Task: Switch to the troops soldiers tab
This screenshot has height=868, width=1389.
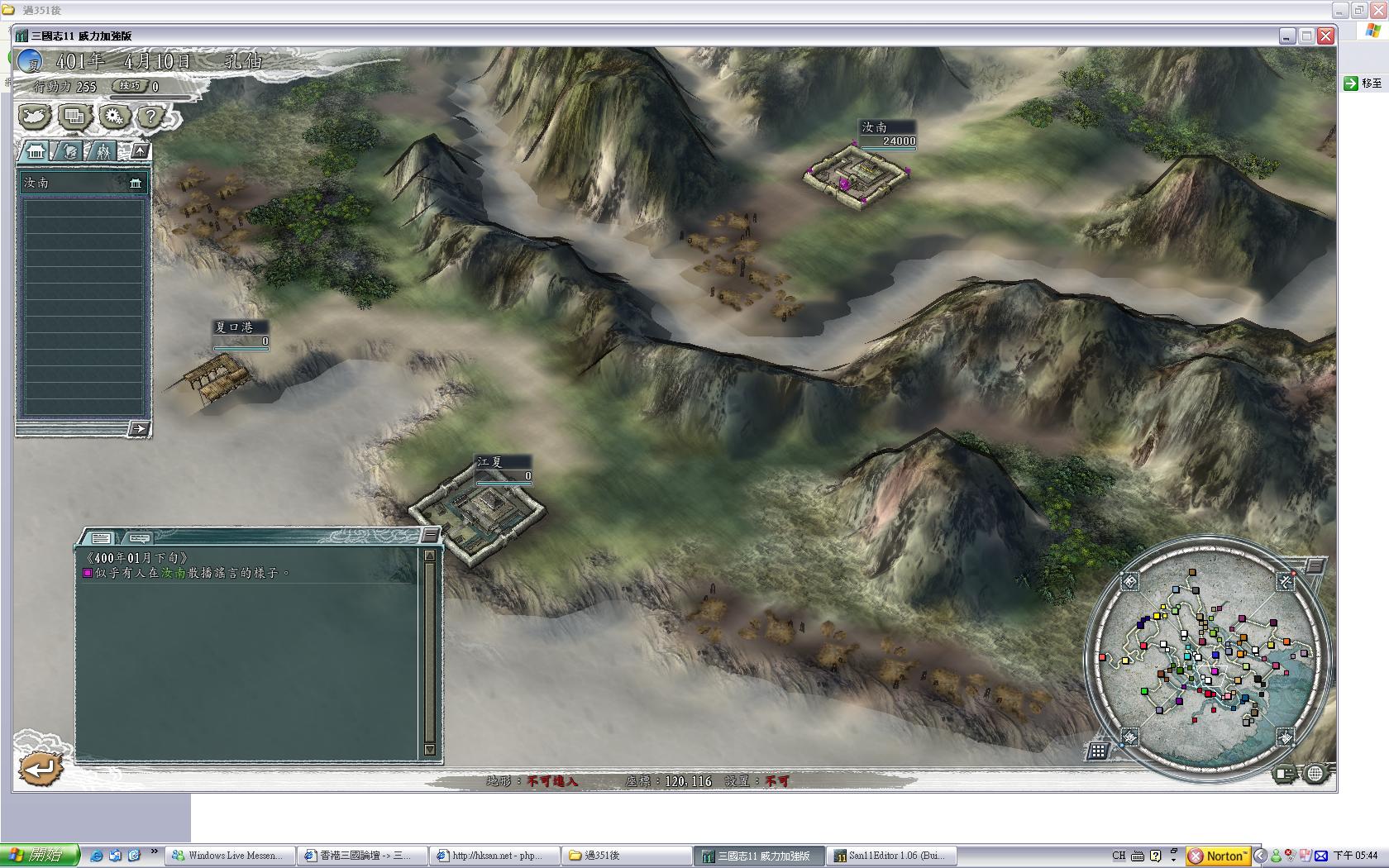Action: point(103,151)
